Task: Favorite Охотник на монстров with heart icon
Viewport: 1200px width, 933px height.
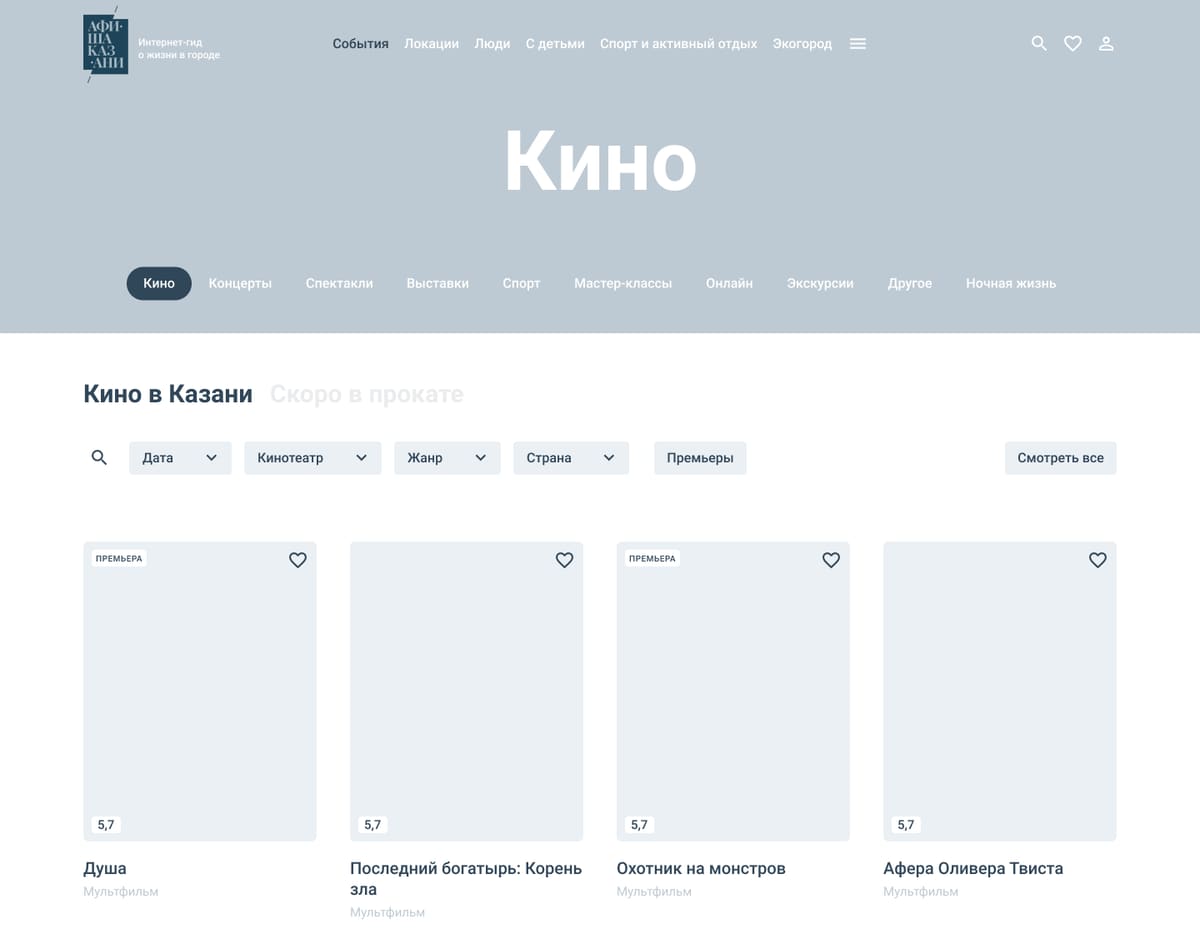Action: pos(831,560)
